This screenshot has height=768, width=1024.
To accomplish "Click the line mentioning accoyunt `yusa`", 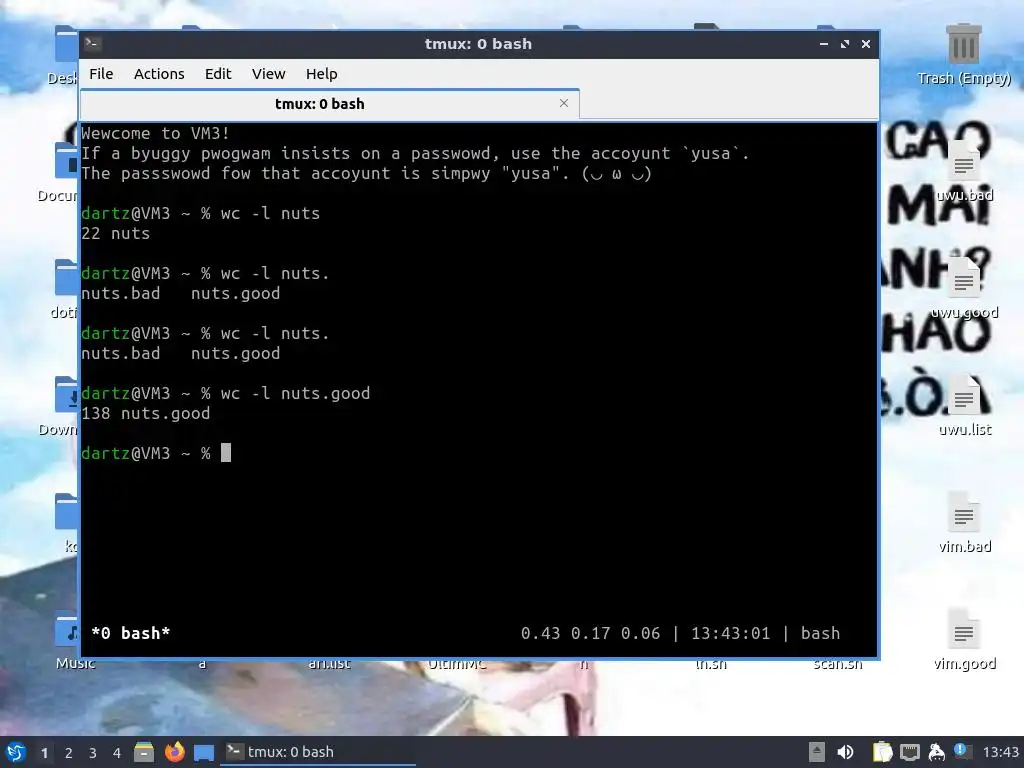I will [x=415, y=153].
